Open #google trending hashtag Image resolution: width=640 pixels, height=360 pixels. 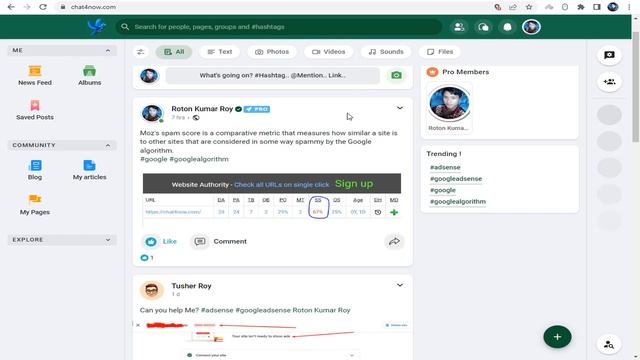[442, 190]
